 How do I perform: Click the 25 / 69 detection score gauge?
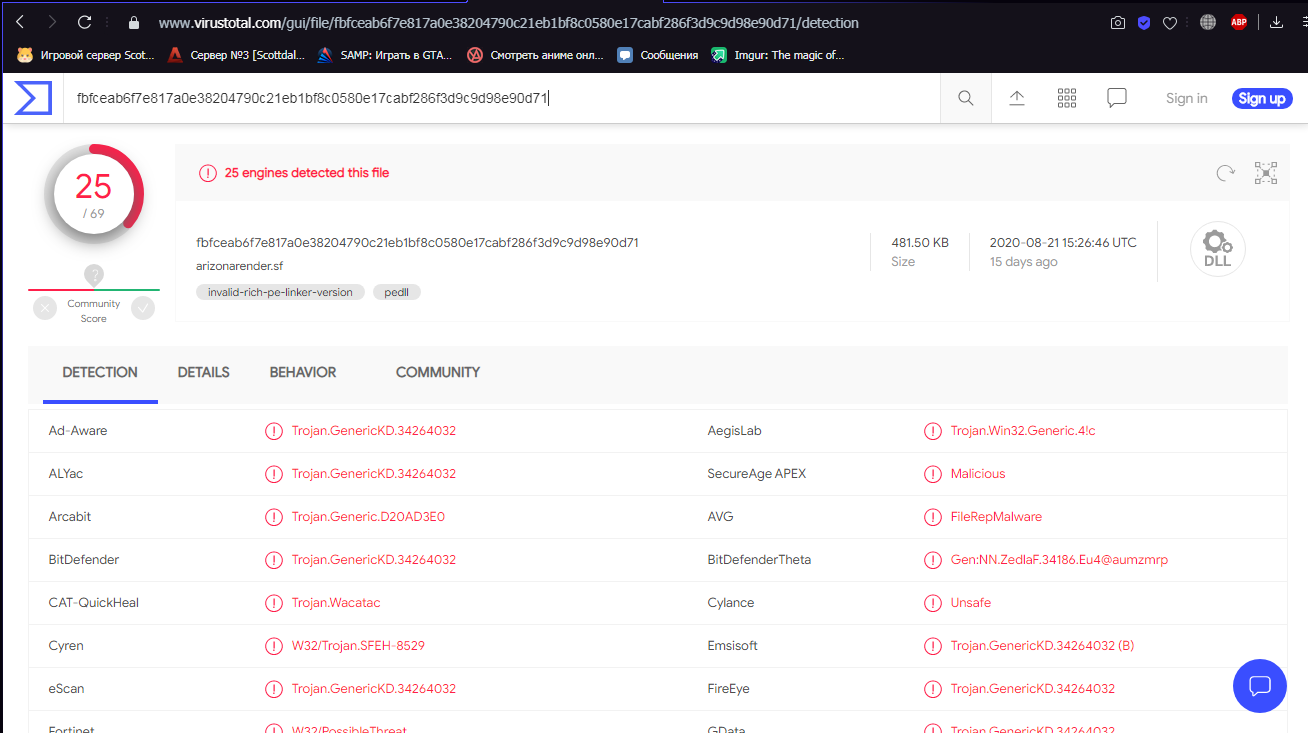94,195
